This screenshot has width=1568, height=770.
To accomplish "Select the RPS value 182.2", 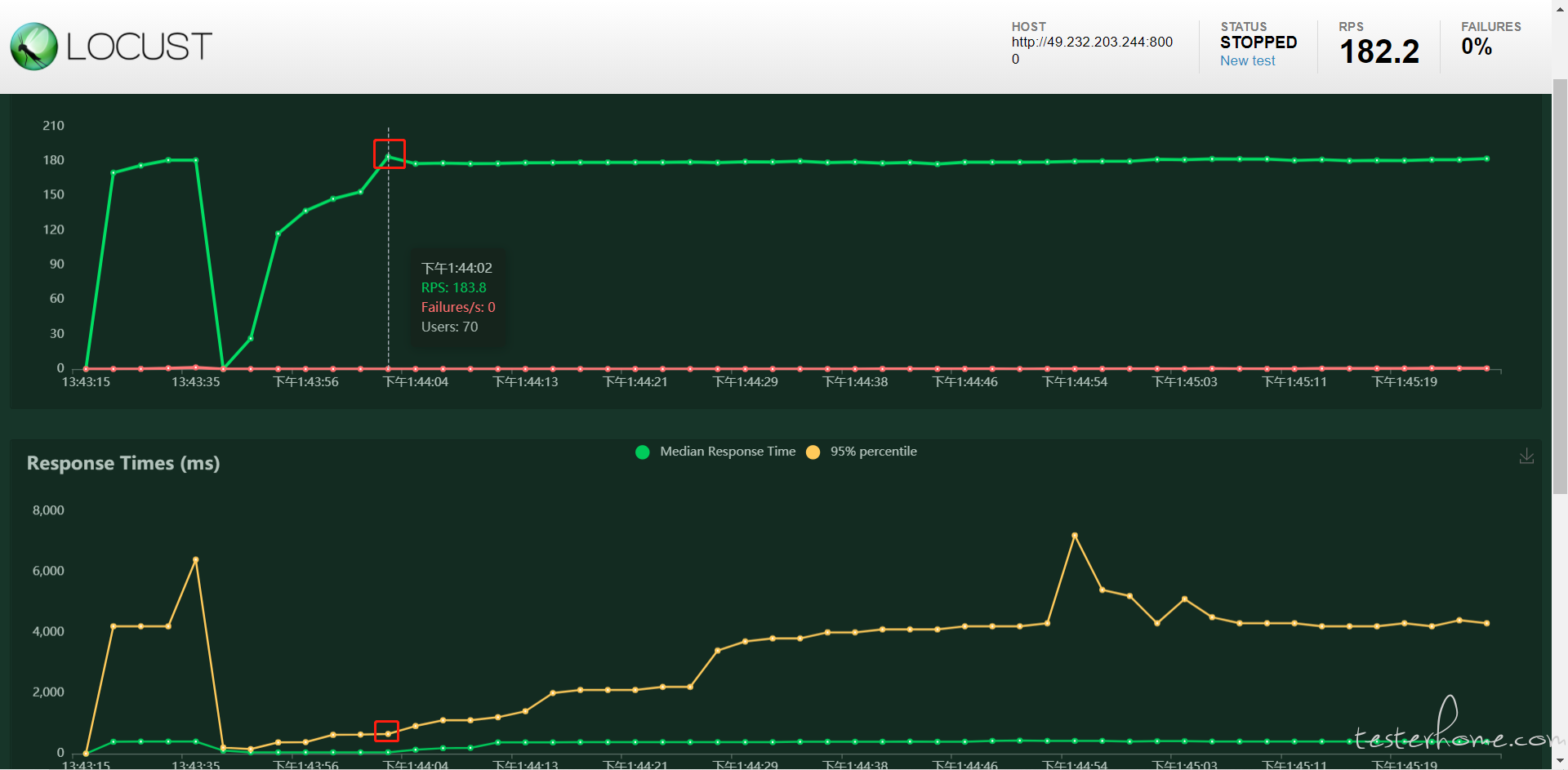I will [x=1379, y=51].
